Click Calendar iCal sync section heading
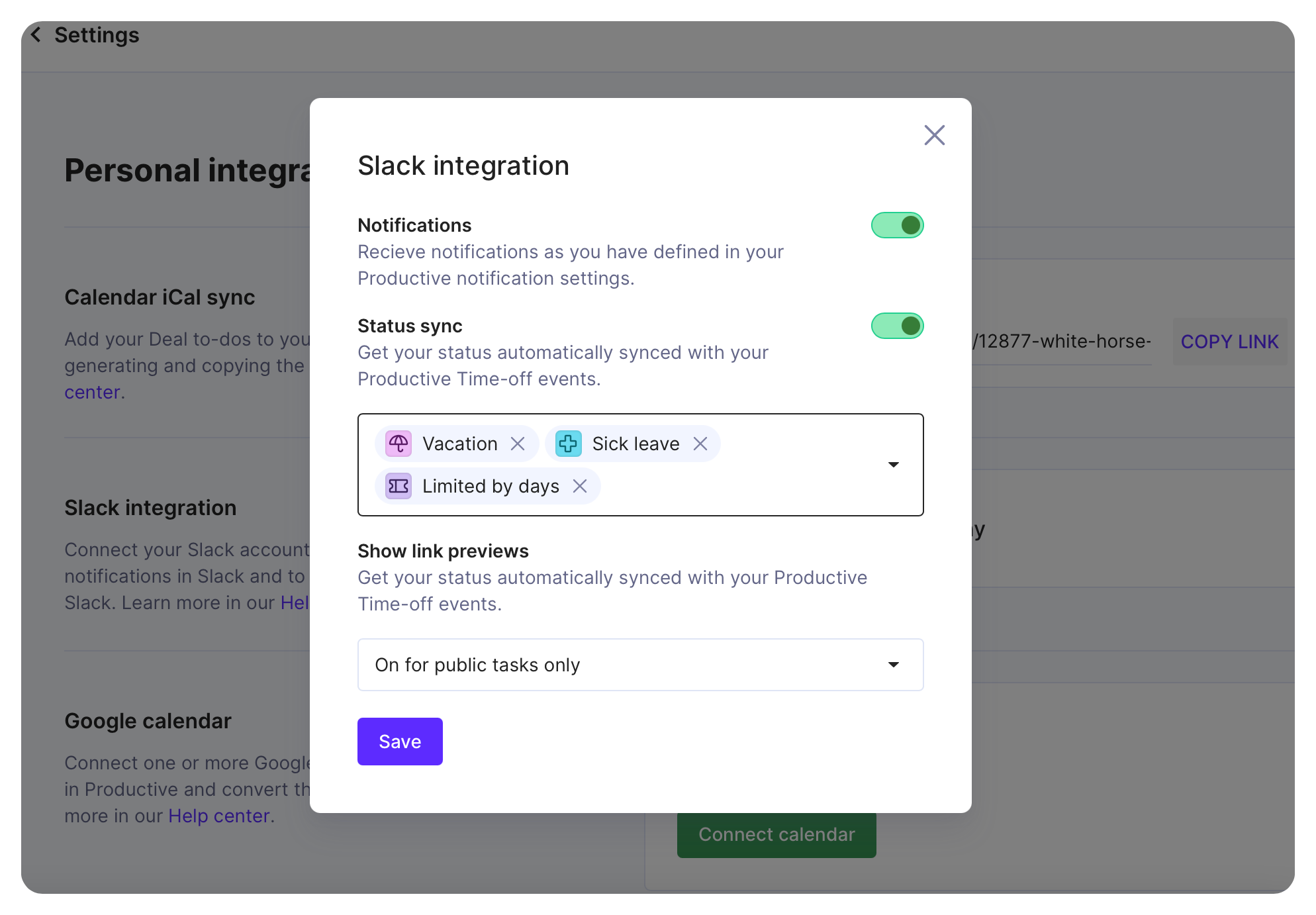1316x915 pixels. click(x=160, y=297)
